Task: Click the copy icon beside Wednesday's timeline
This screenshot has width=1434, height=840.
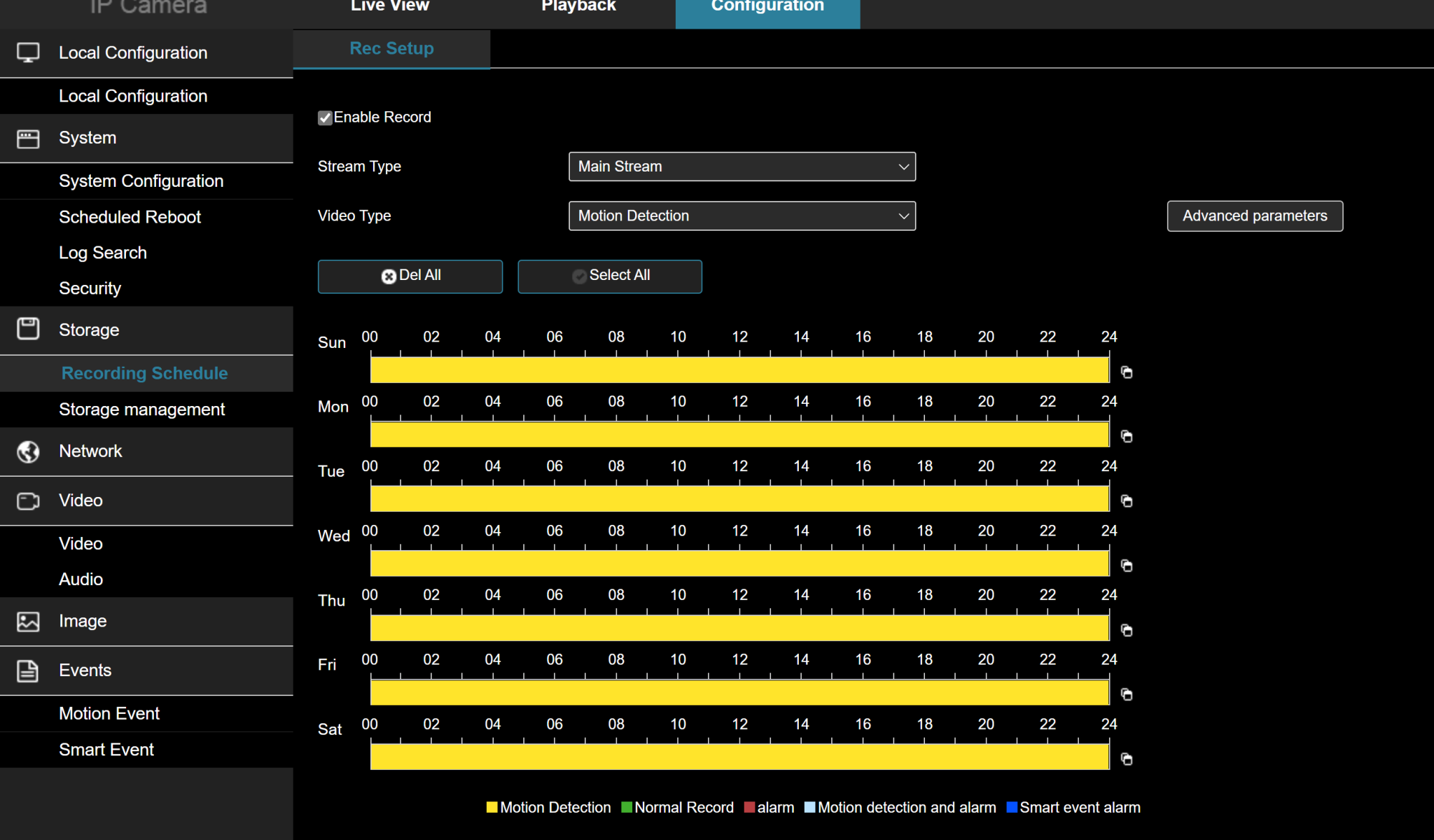Action: coord(1127,566)
